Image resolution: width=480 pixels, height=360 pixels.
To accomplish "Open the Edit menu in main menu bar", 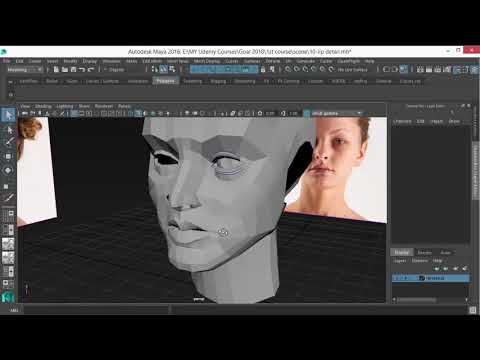I will [20, 61].
